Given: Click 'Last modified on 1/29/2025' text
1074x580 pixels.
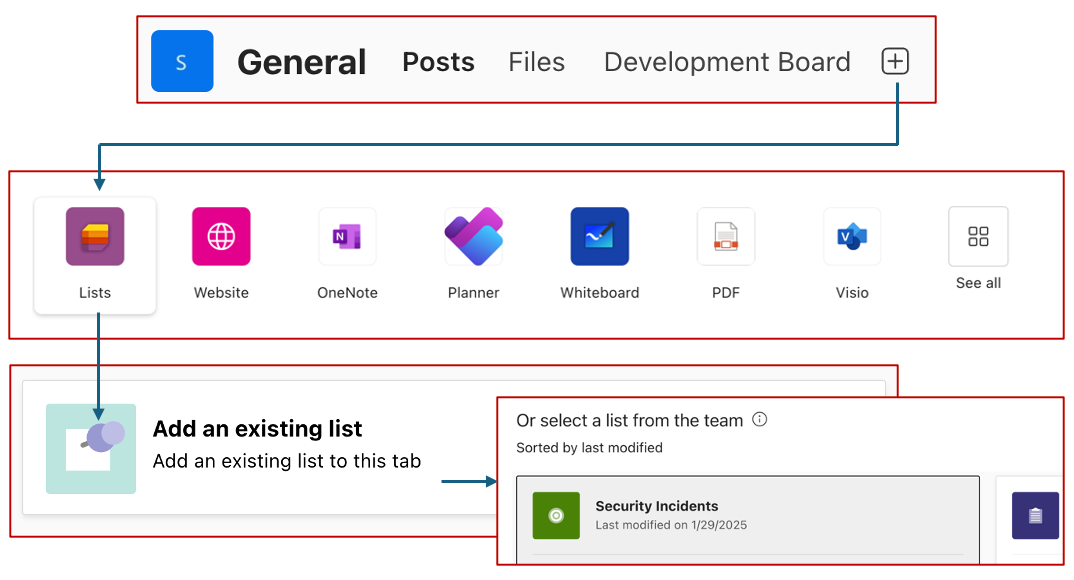Looking at the screenshot, I should click(671, 525).
